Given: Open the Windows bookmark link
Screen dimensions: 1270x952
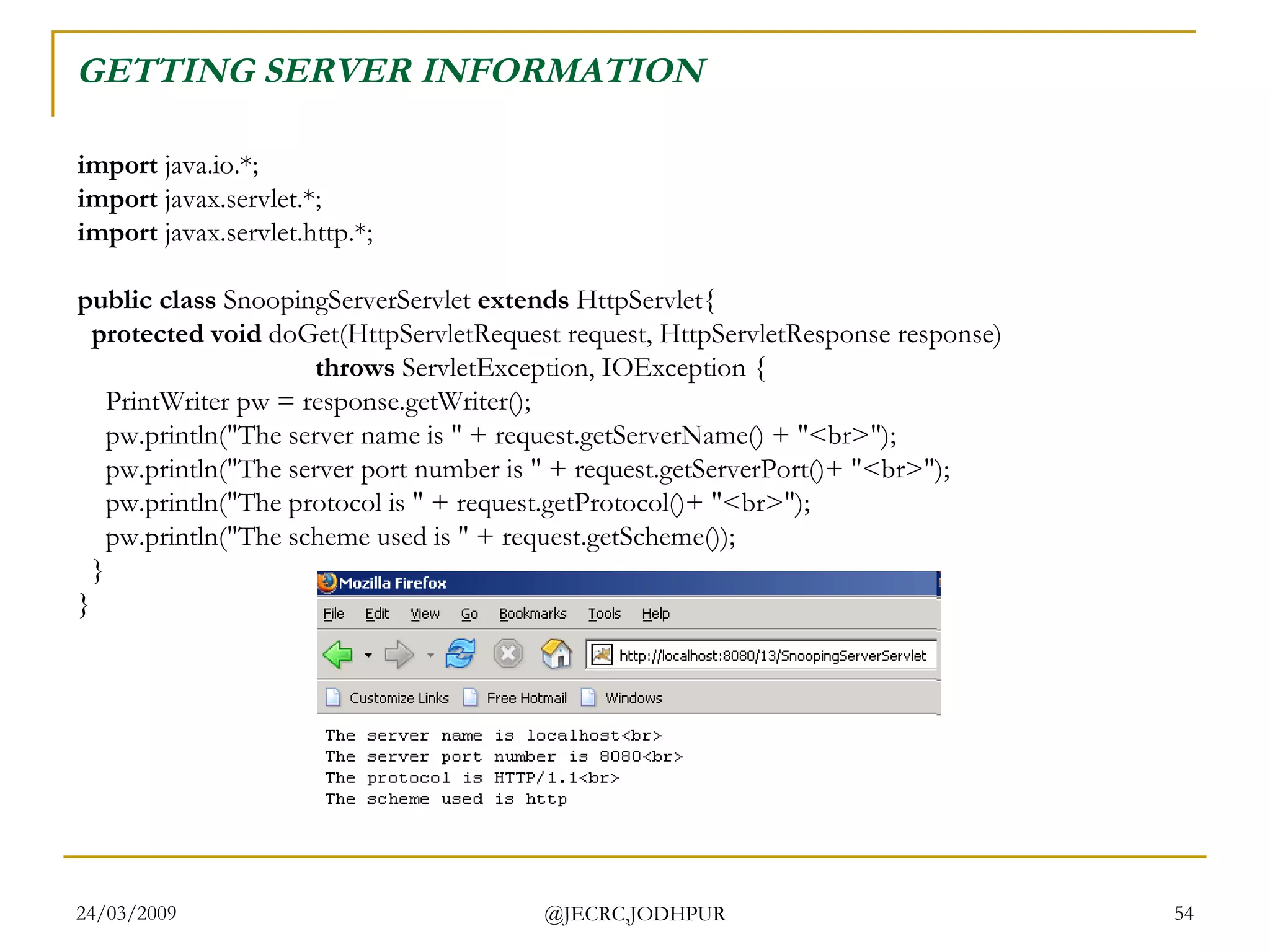Looking at the screenshot, I should click(633, 698).
